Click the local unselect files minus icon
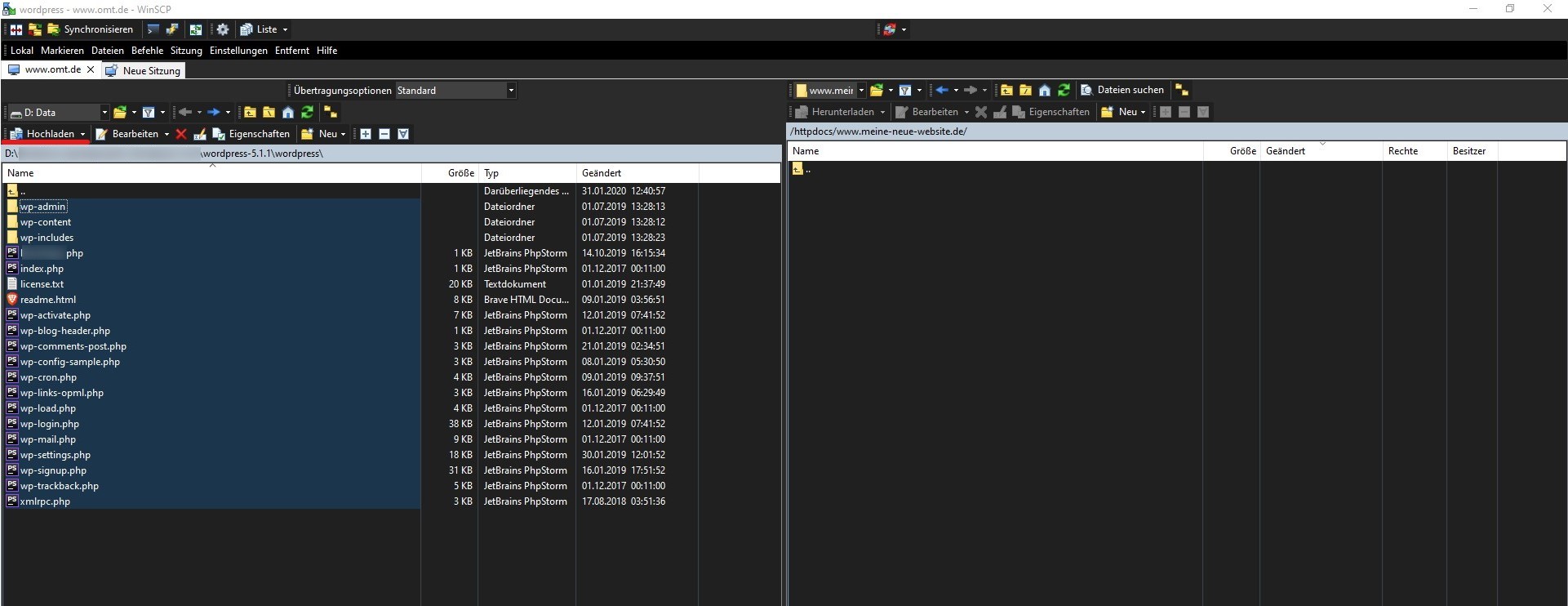 click(x=384, y=134)
